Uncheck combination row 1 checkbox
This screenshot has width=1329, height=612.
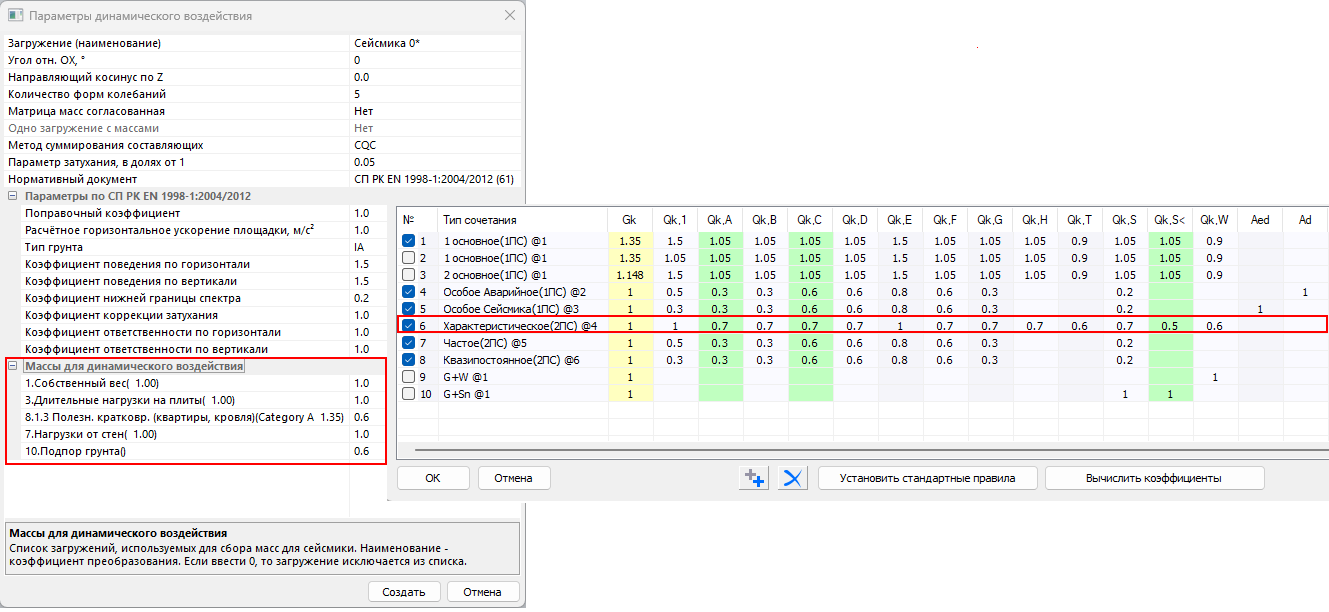[x=408, y=241]
